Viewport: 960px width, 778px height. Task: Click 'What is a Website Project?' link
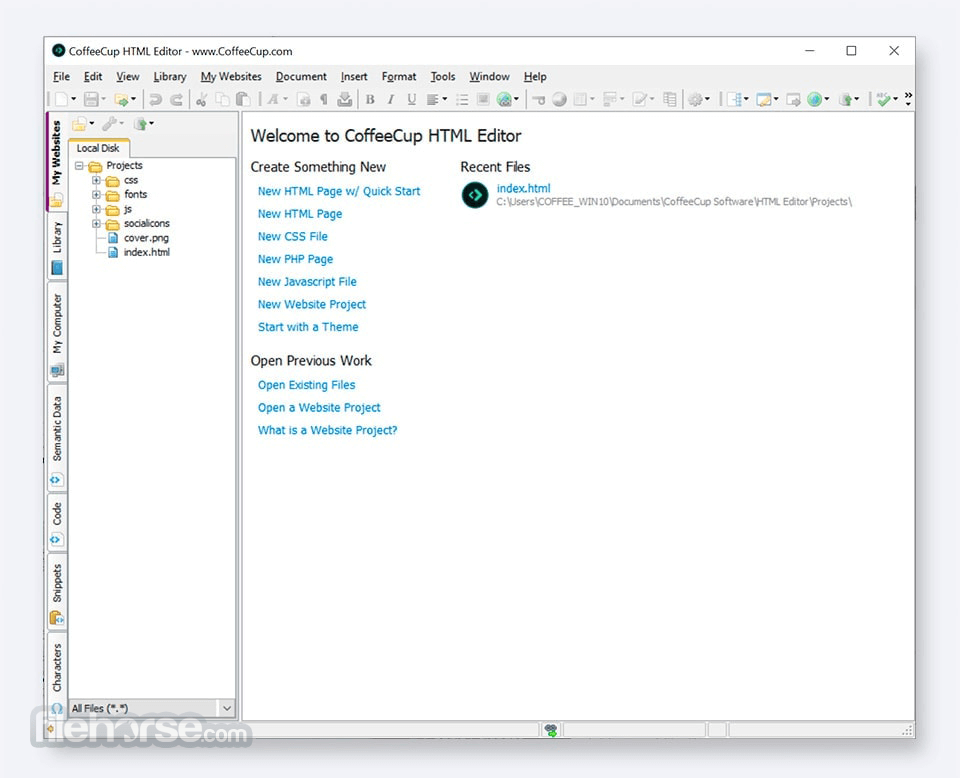(328, 430)
